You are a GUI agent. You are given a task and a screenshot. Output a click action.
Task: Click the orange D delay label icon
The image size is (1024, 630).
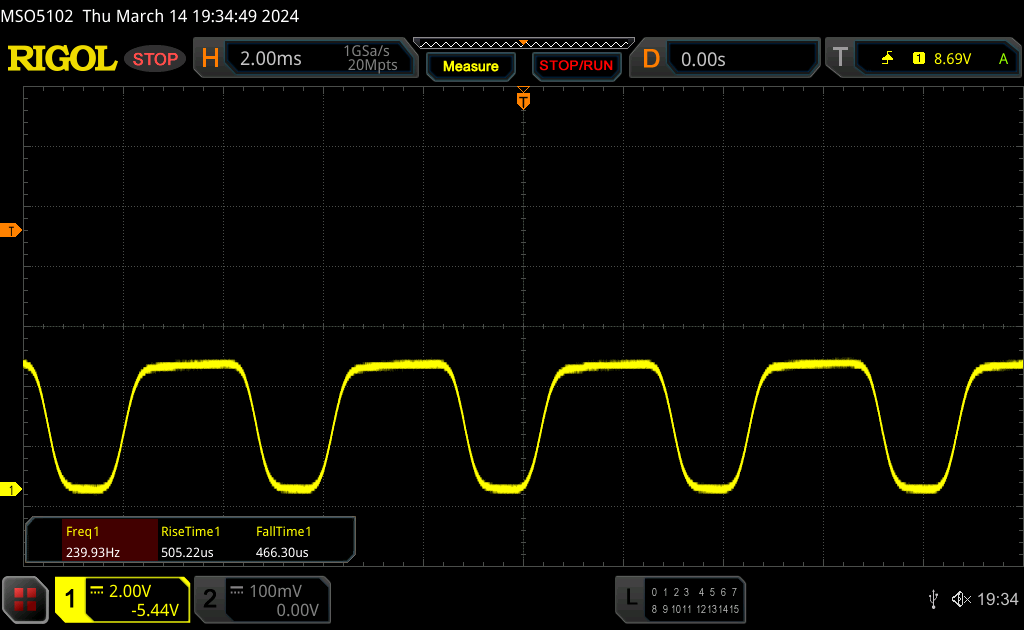[651, 59]
